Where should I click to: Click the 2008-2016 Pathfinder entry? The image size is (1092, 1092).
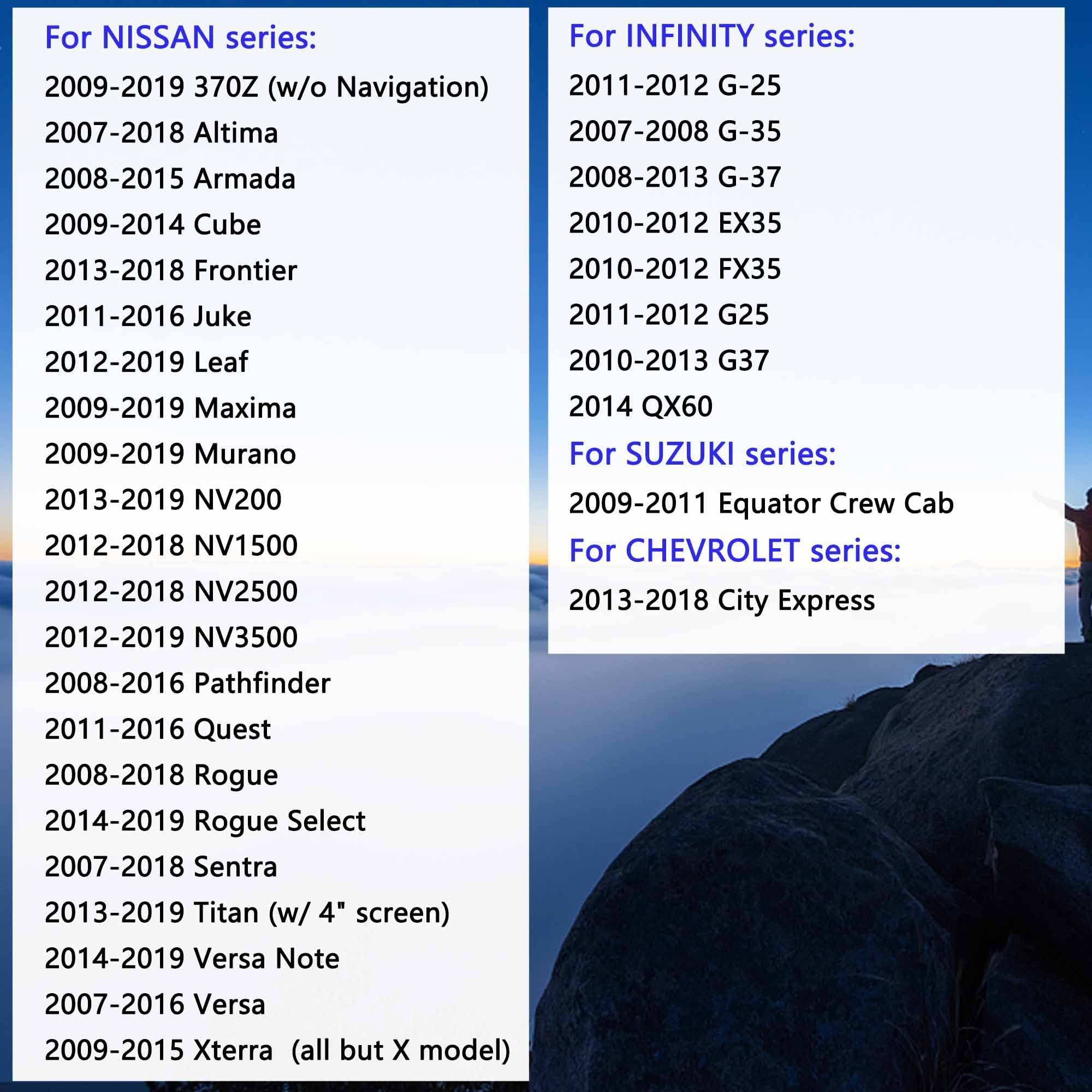188,684
